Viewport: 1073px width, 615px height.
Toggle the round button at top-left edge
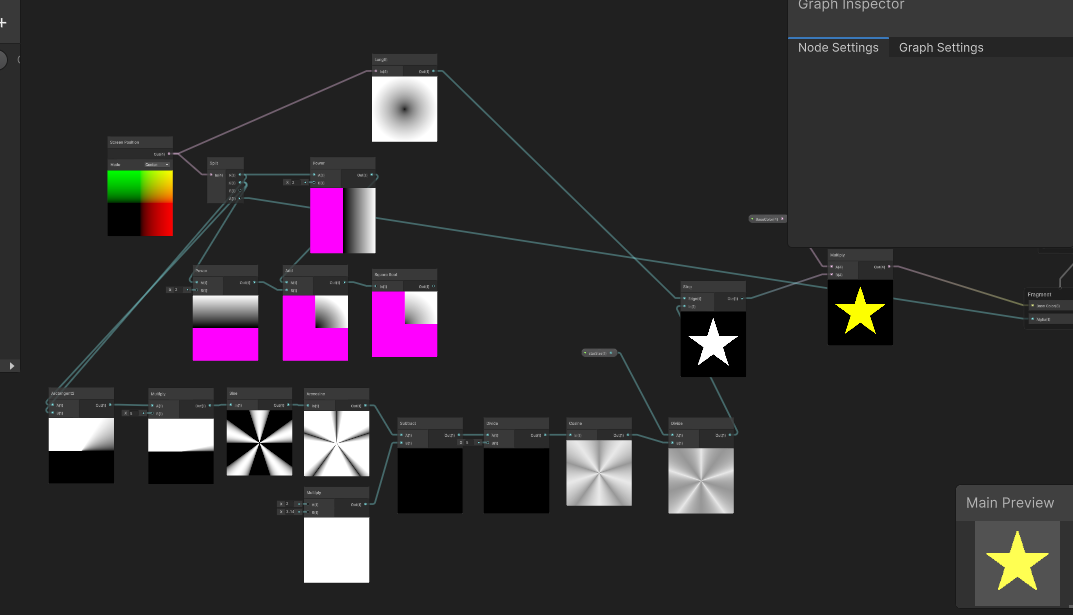pos(3,60)
